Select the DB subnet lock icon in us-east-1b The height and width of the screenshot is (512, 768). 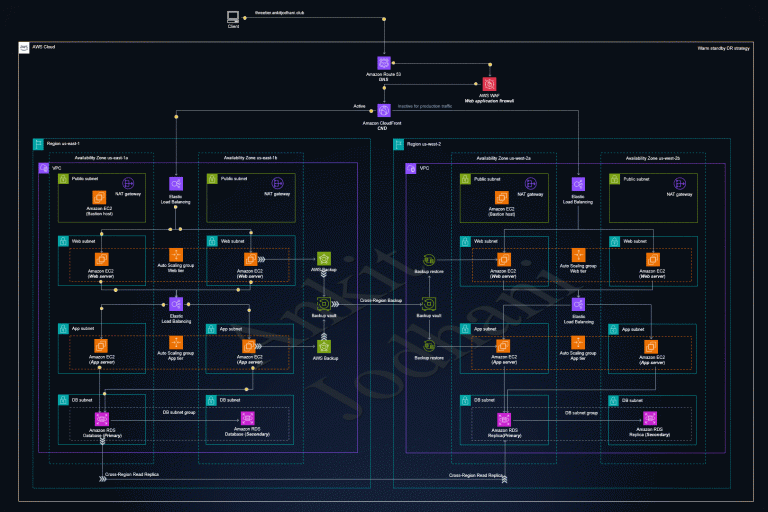(x=212, y=400)
